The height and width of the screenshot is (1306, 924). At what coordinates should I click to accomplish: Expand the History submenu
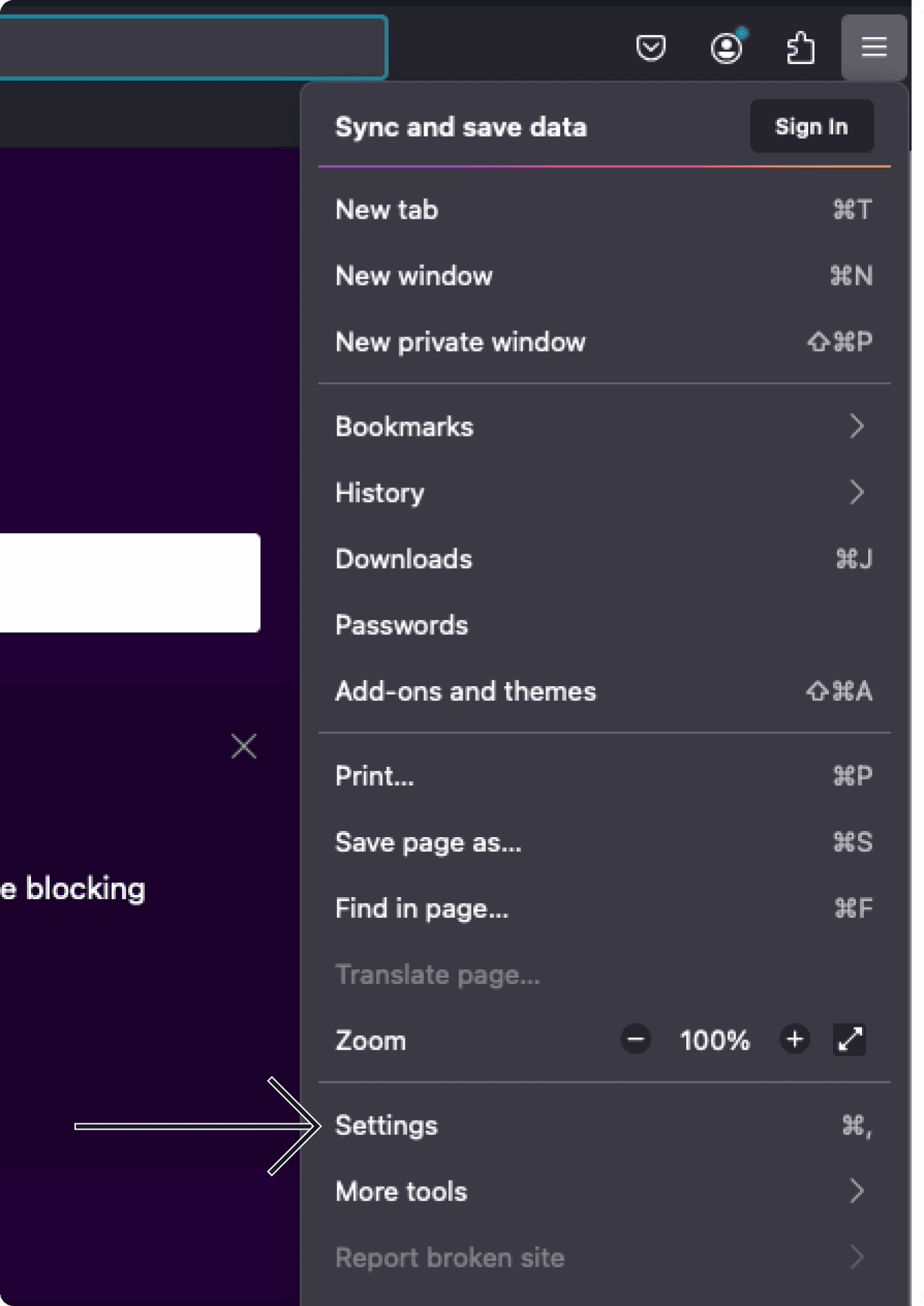tap(603, 493)
